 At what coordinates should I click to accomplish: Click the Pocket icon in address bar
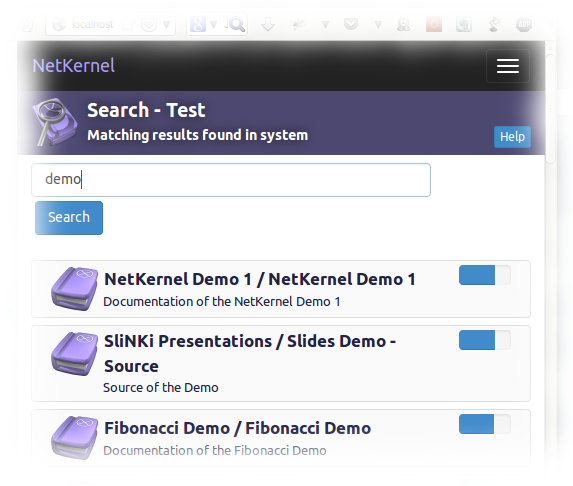click(x=149, y=25)
